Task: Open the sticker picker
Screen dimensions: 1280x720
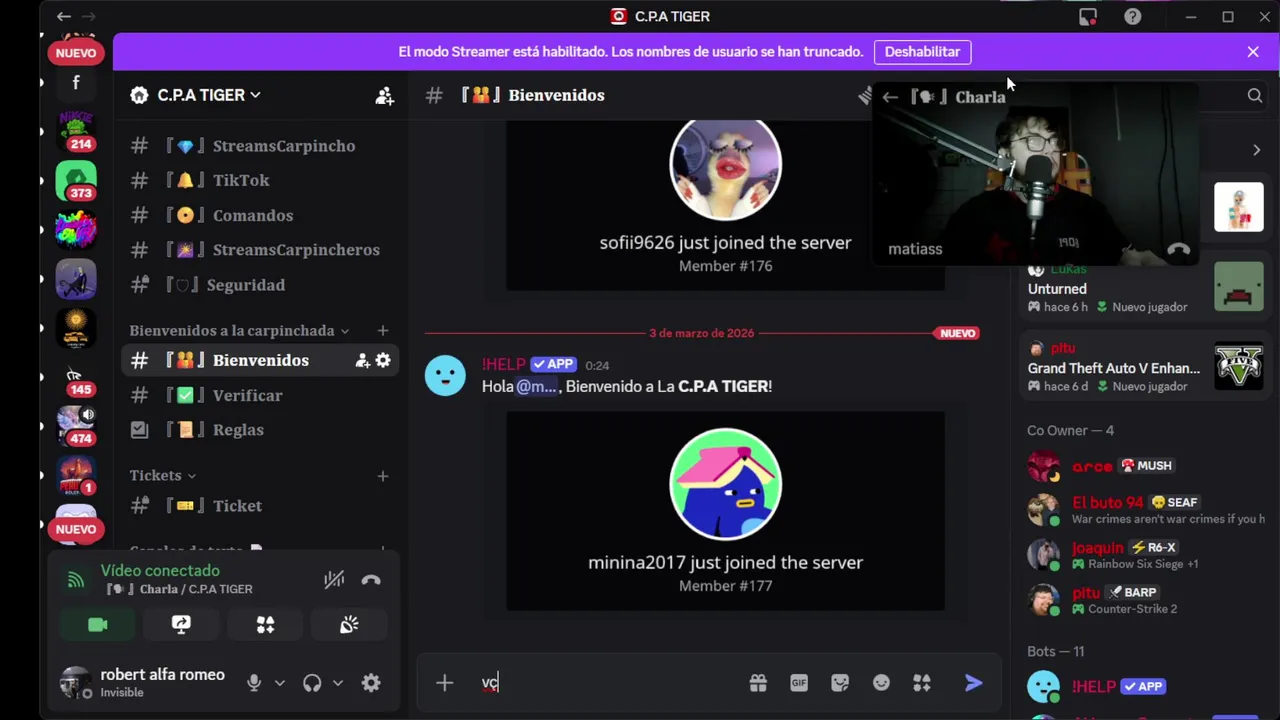Action: click(840, 683)
